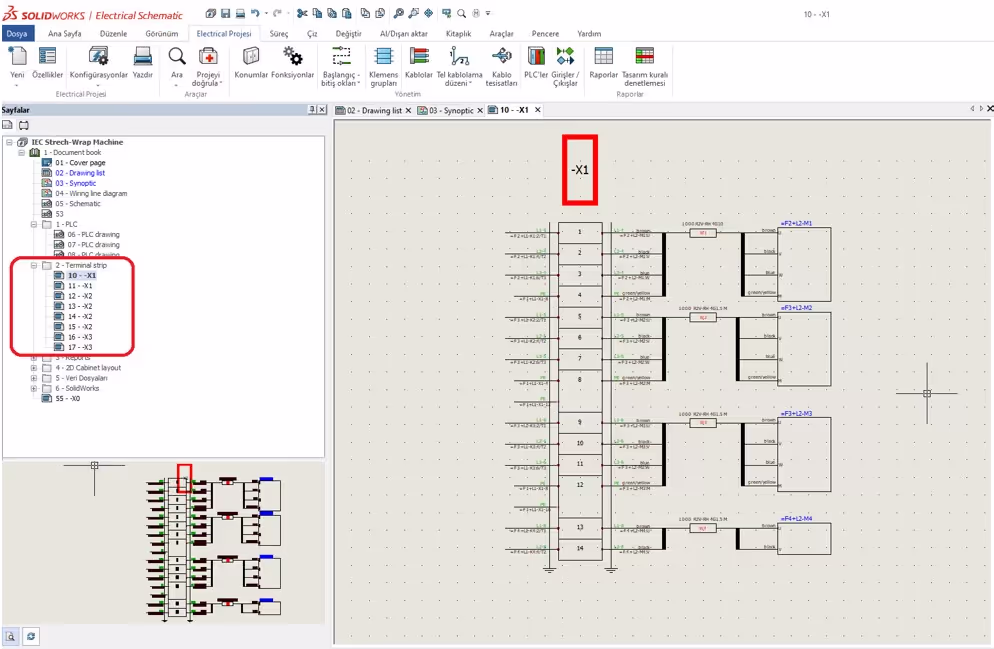The width and height of the screenshot is (994, 649).
Task: Collapse 1 - PLC folder node
Action: coord(34,224)
